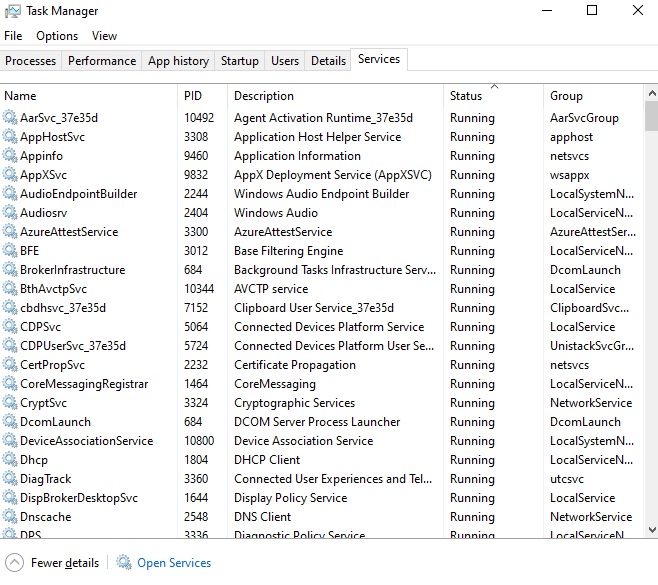Click the Base Filtering Engine description
Viewport: 658px width, 585px height.
point(289,251)
